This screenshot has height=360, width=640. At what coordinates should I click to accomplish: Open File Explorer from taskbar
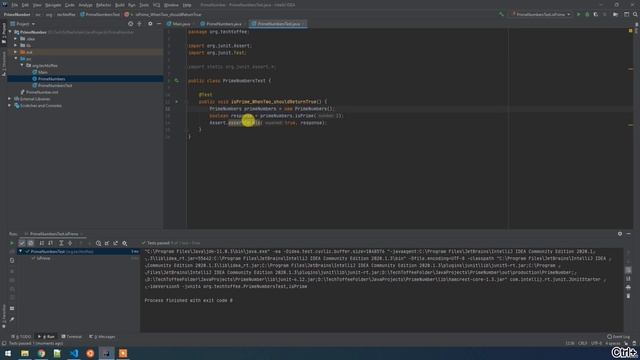[x=25, y=353]
